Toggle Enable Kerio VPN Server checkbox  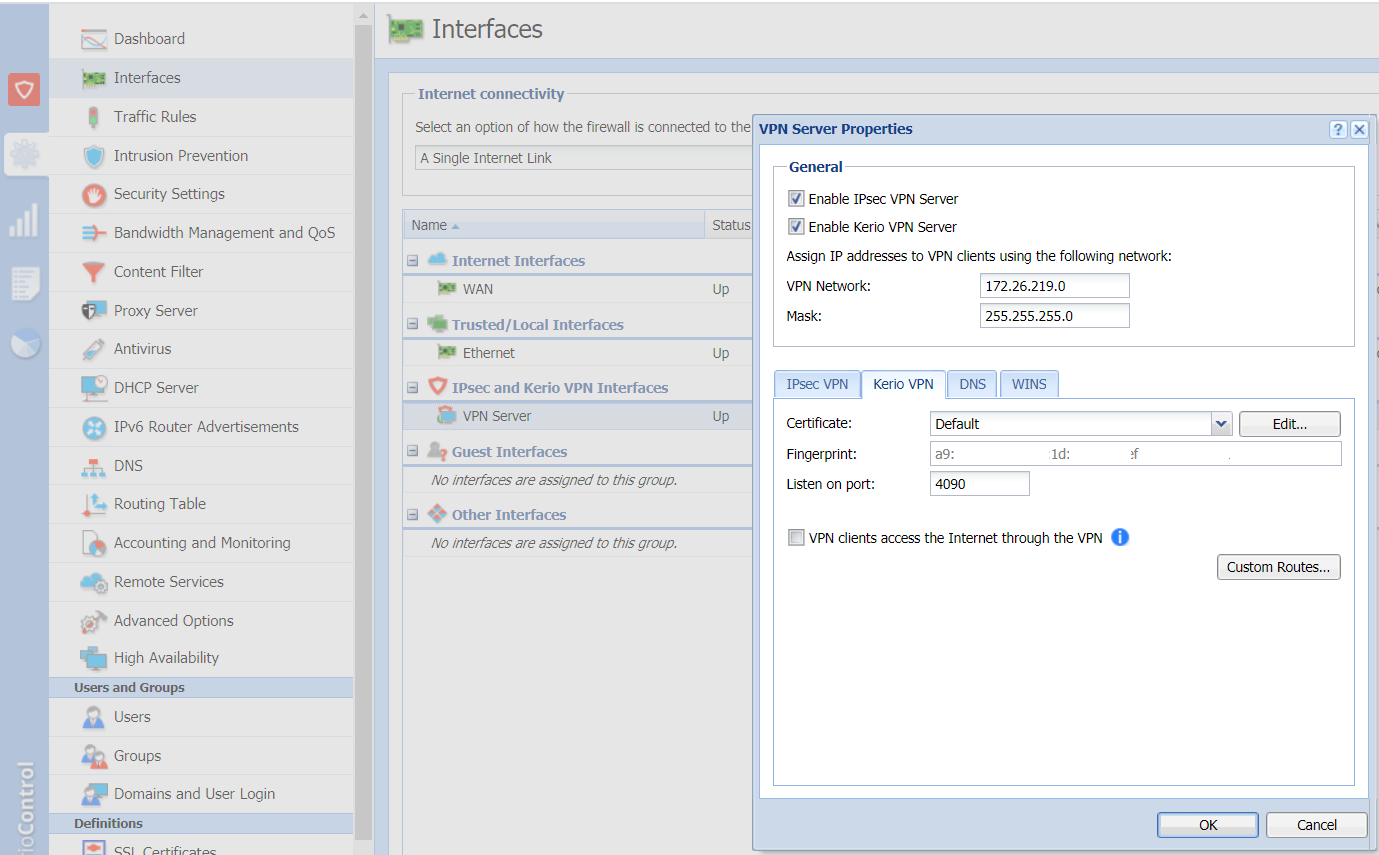click(x=796, y=227)
